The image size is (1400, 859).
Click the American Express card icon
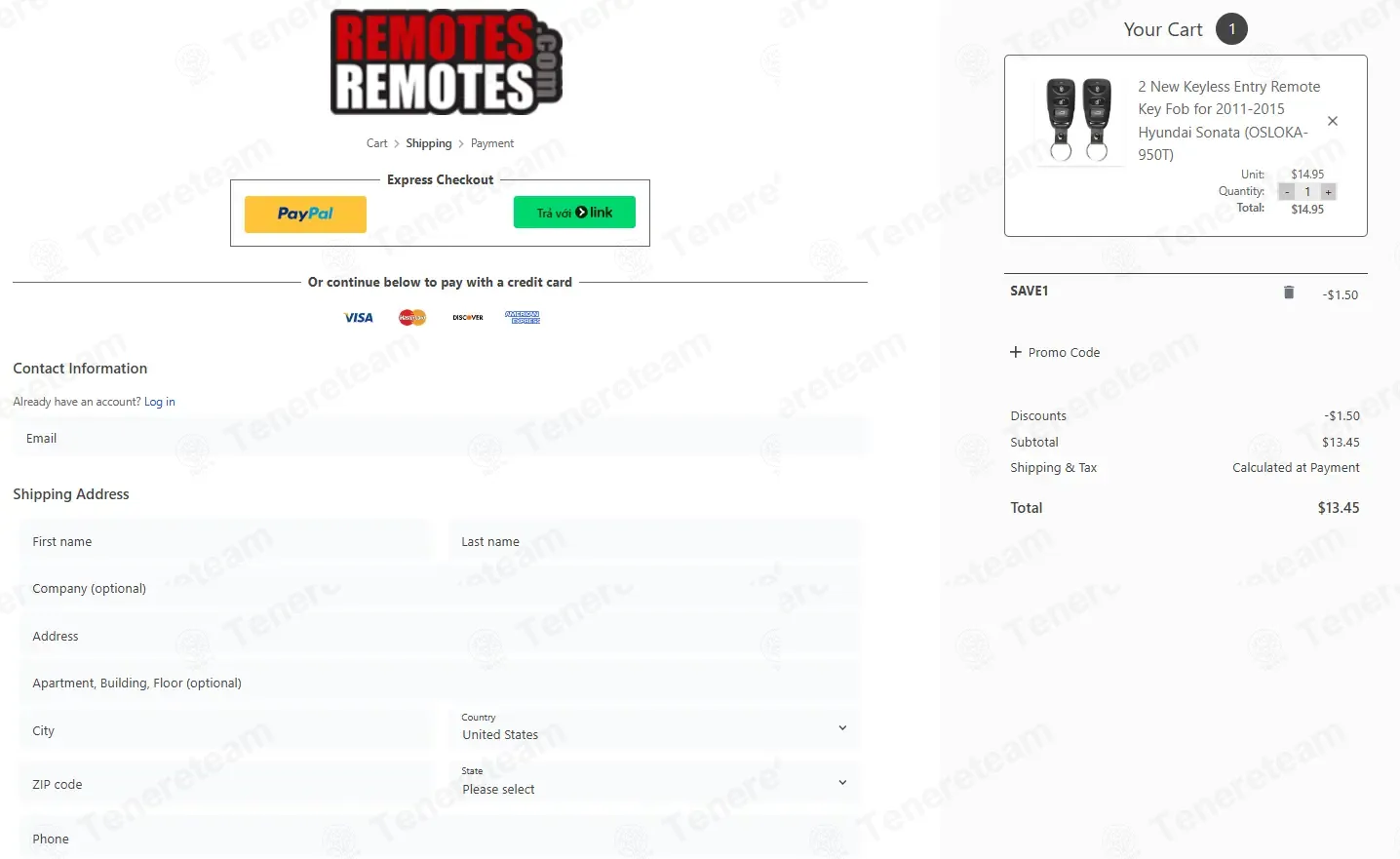523,318
